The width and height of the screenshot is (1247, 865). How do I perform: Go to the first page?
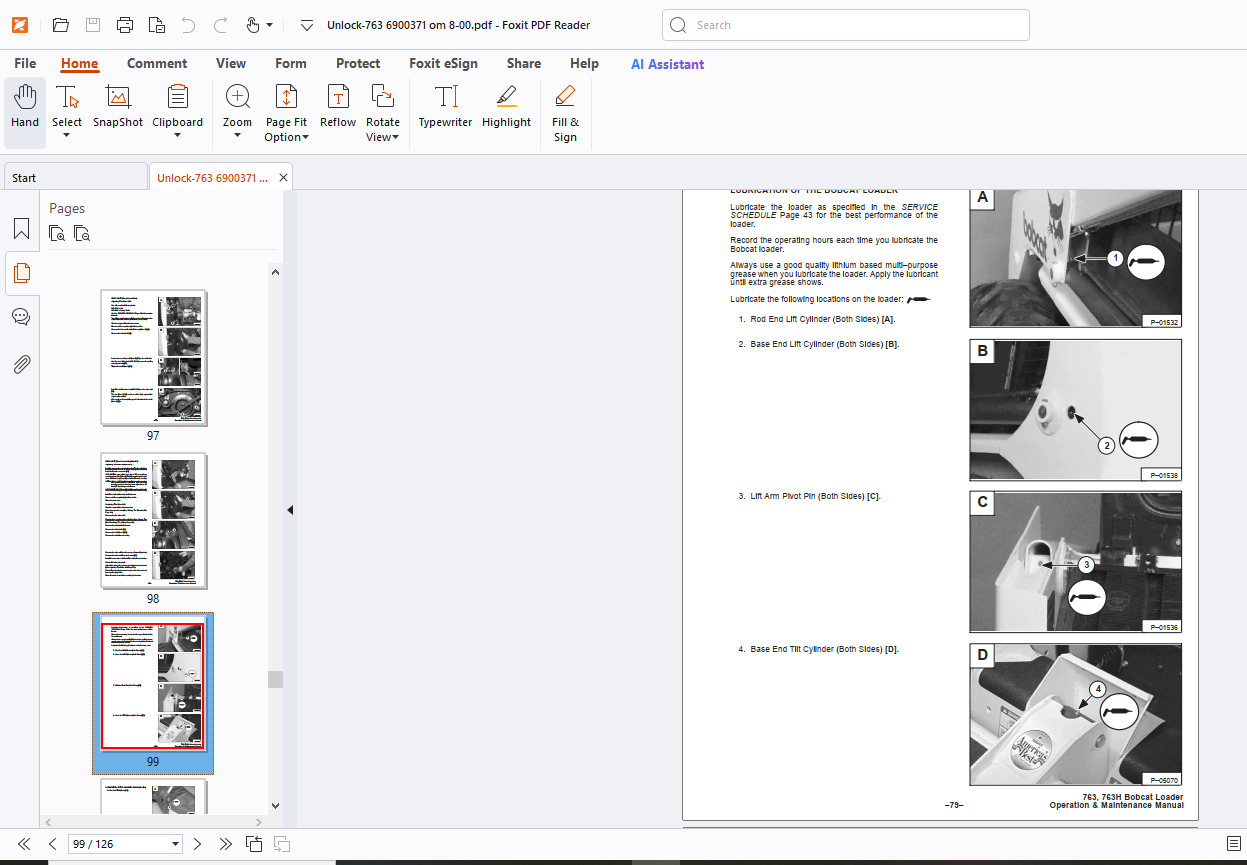[x=24, y=844]
